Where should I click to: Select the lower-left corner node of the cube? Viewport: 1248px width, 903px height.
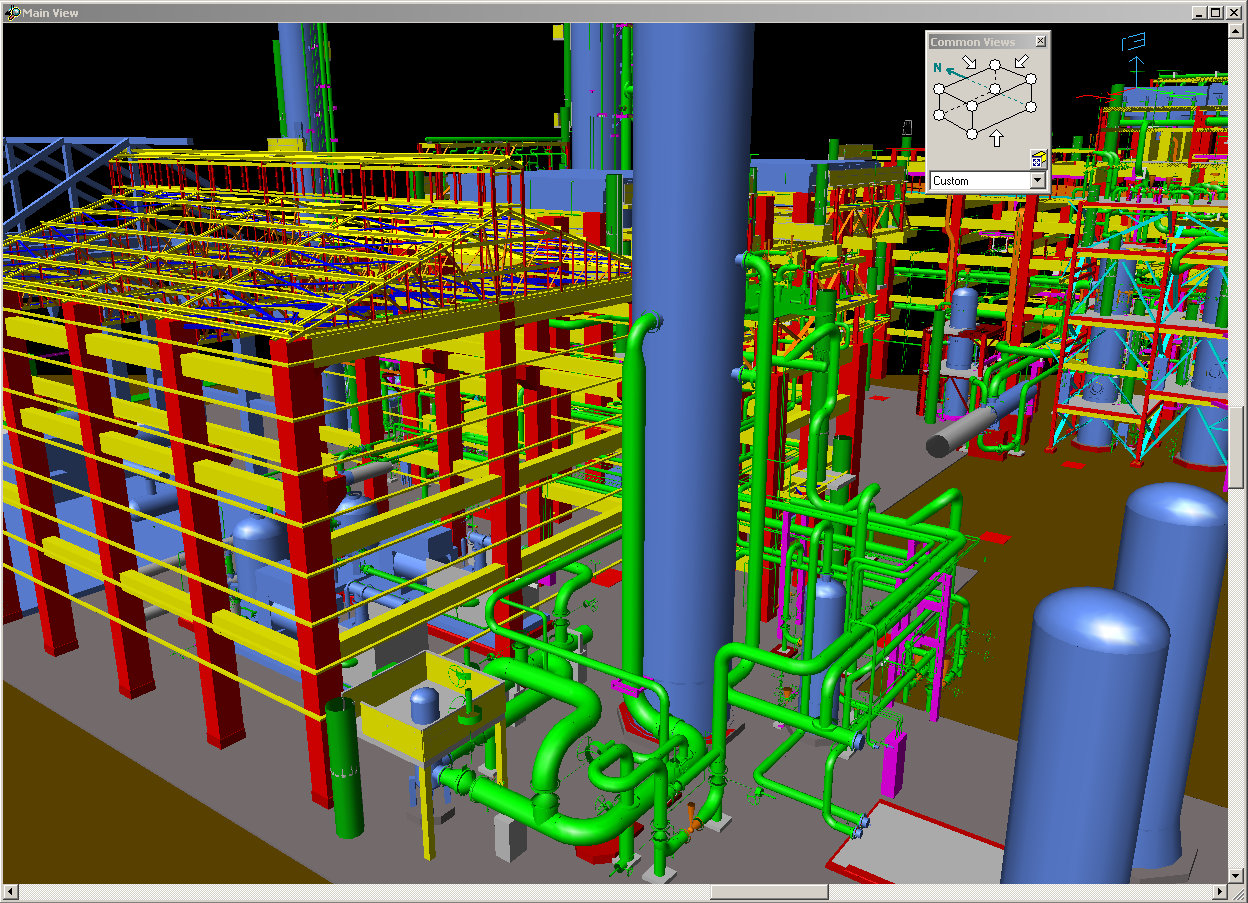(939, 115)
